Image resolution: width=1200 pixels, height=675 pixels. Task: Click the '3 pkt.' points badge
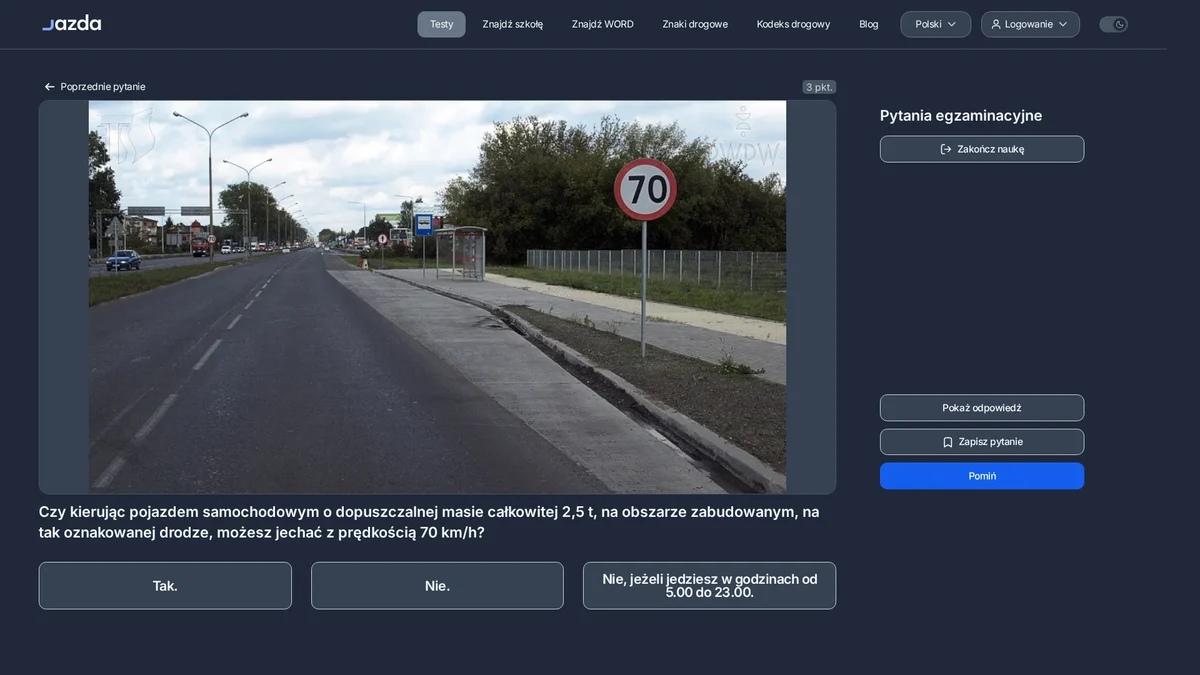(819, 87)
